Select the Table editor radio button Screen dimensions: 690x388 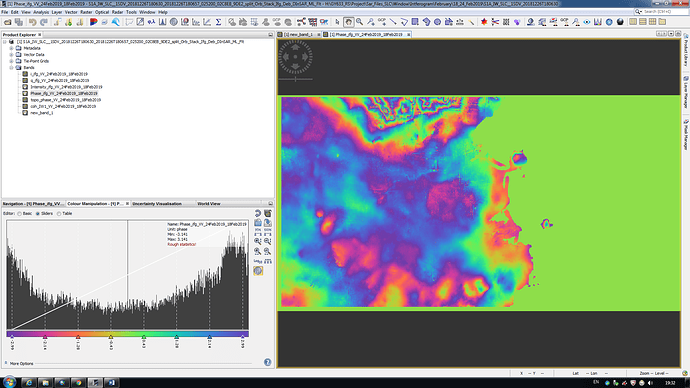[x=59, y=214]
